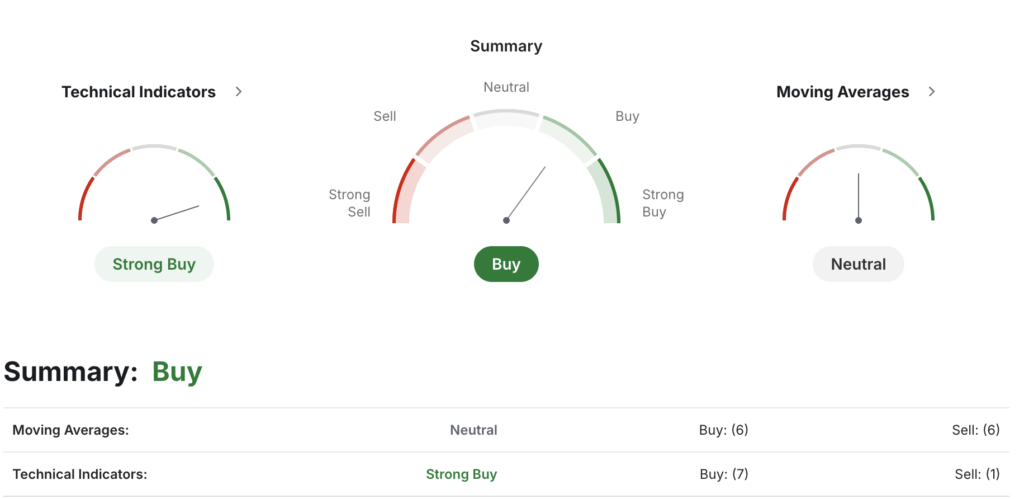This screenshot has width=1024, height=499.
Task: Click the Strong Buy badge under Technical Indicators gauge
Action: click(x=154, y=264)
